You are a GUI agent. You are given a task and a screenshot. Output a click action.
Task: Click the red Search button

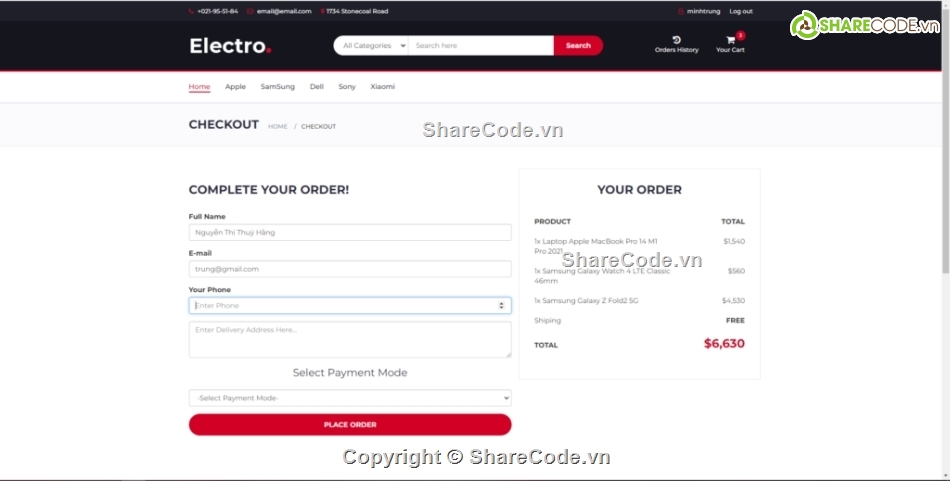[578, 45]
